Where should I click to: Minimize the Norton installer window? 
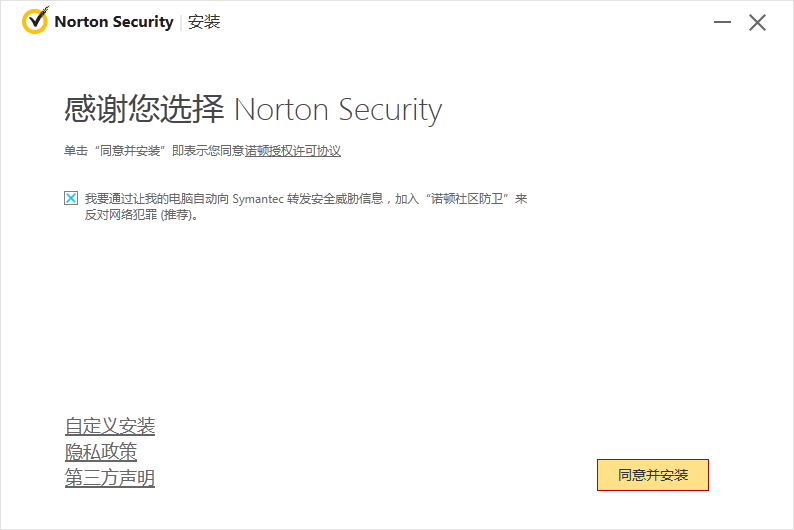pyautogui.click(x=723, y=22)
